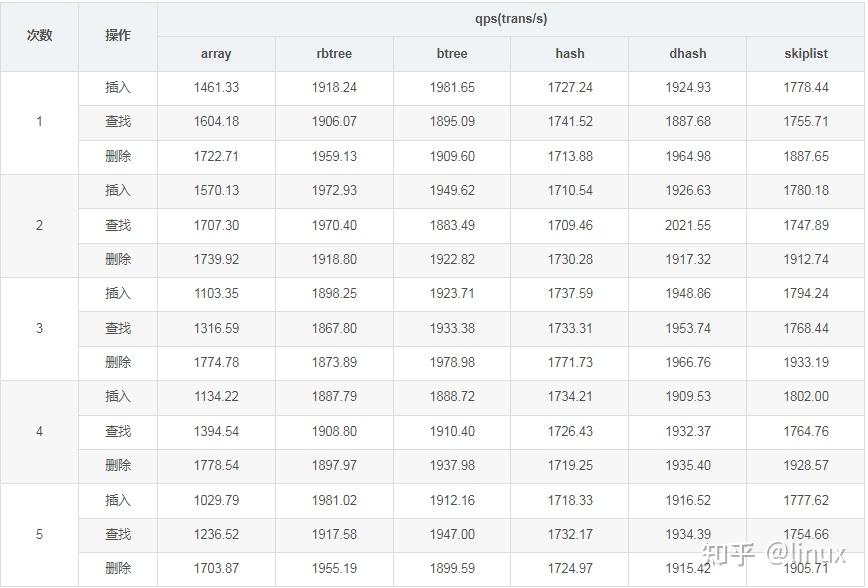
Task: Click the 操作 column header
Action: 118,35
